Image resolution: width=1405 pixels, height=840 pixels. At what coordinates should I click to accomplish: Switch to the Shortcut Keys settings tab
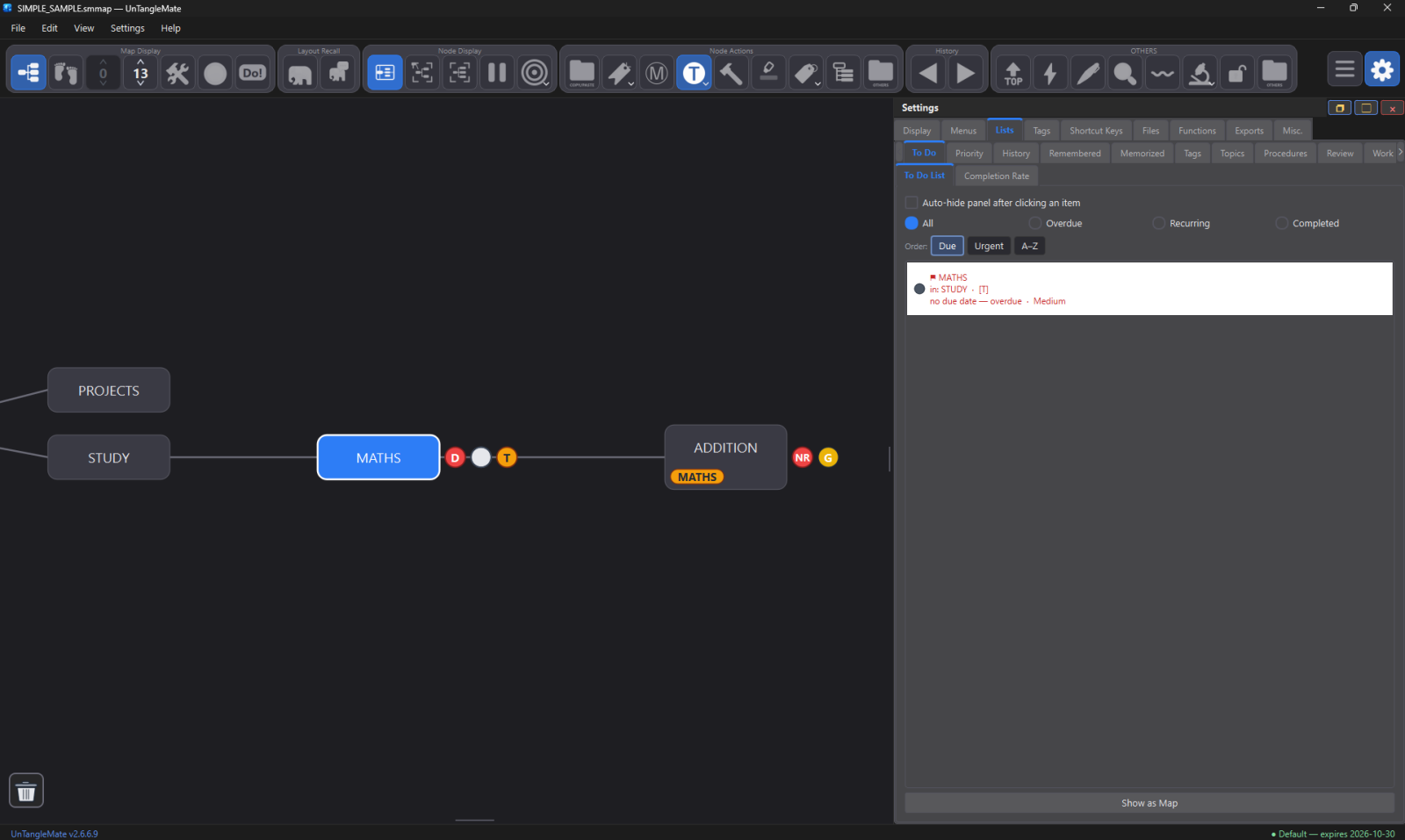(1096, 131)
